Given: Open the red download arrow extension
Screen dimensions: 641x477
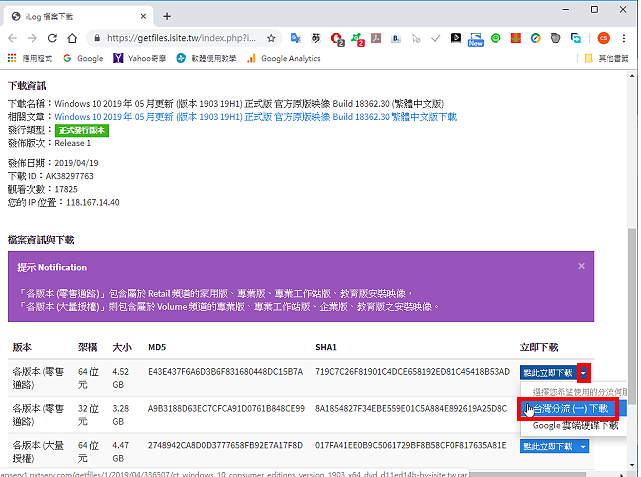Looking at the screenshot, I should click(x=516, y=38).
